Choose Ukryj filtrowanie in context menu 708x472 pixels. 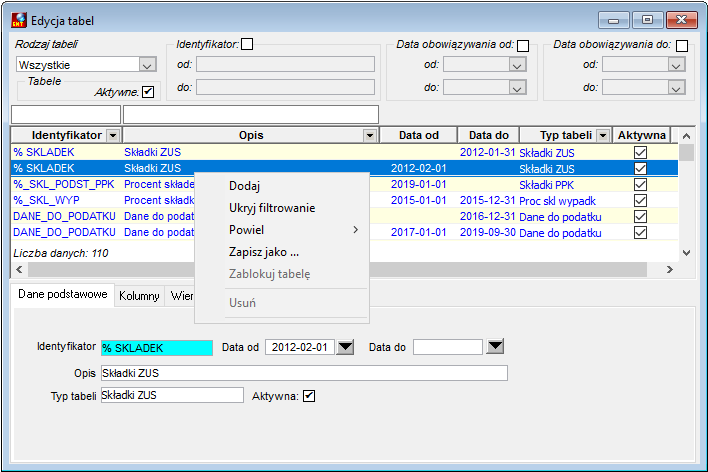tap(282, 208)
